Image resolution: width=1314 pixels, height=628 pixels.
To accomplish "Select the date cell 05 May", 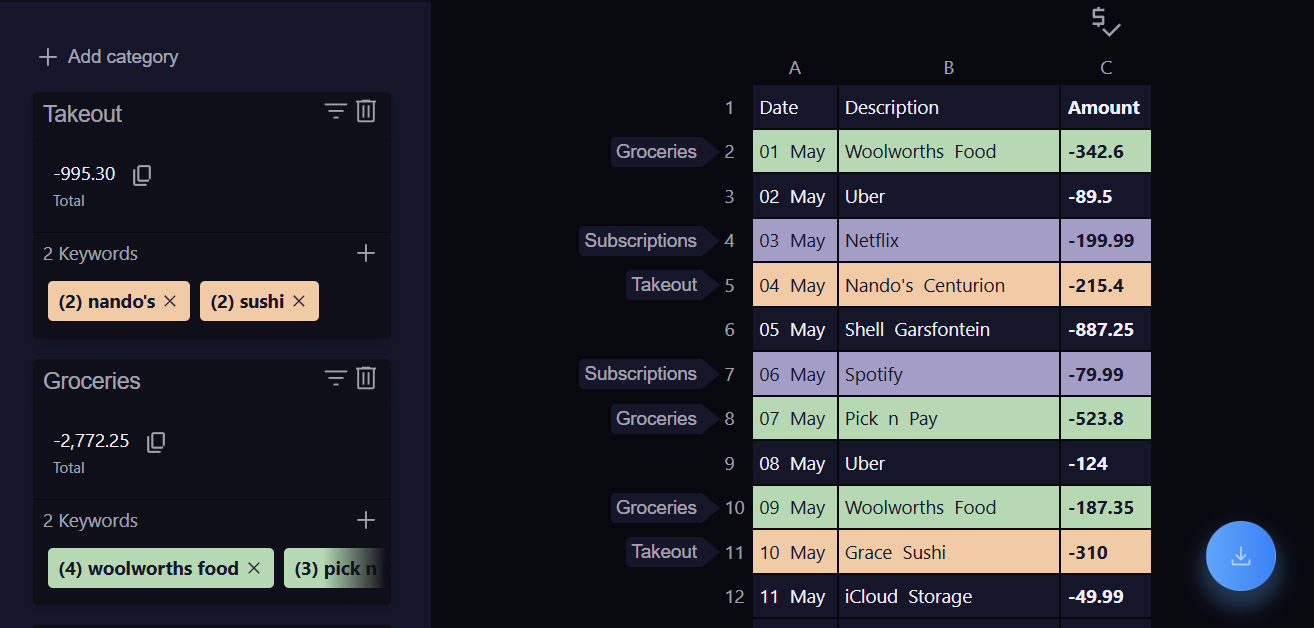I will point(795,330).
